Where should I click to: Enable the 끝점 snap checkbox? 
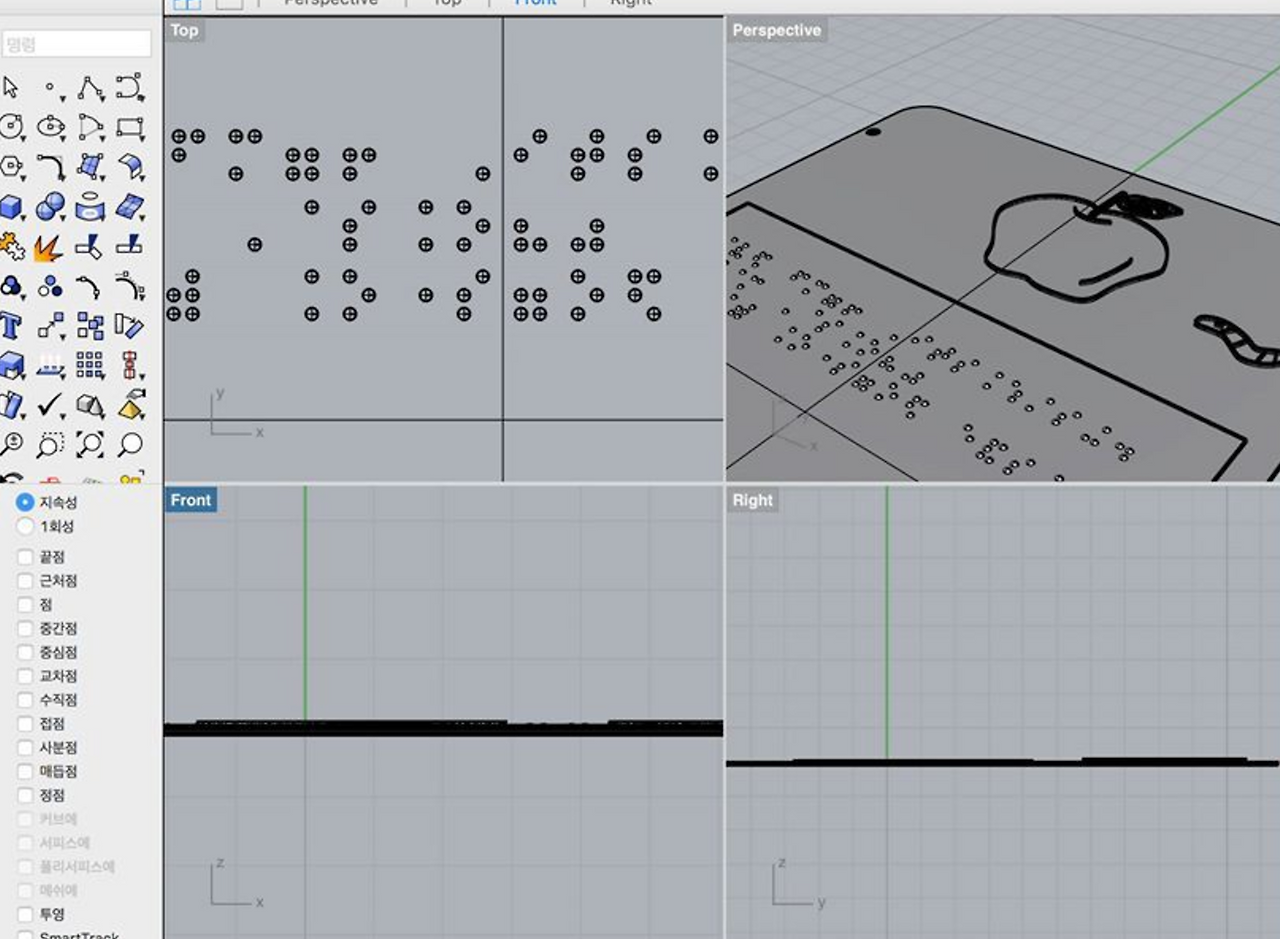[25, 557]
